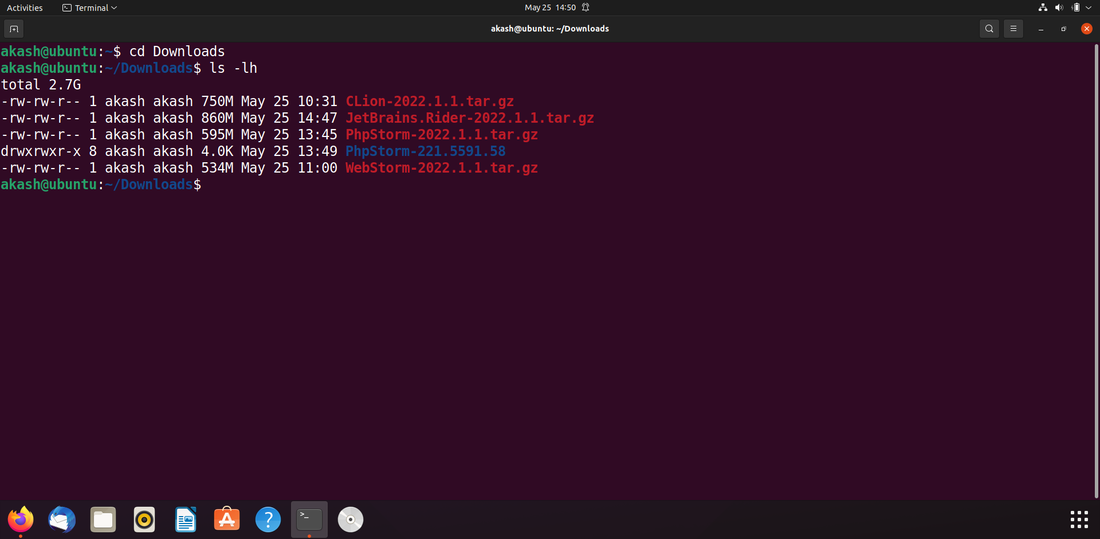Click JetBrains.Rider-2022.1.1.tar.gz filename
This screenshot has width=1100, height=539.
[469, 118]
